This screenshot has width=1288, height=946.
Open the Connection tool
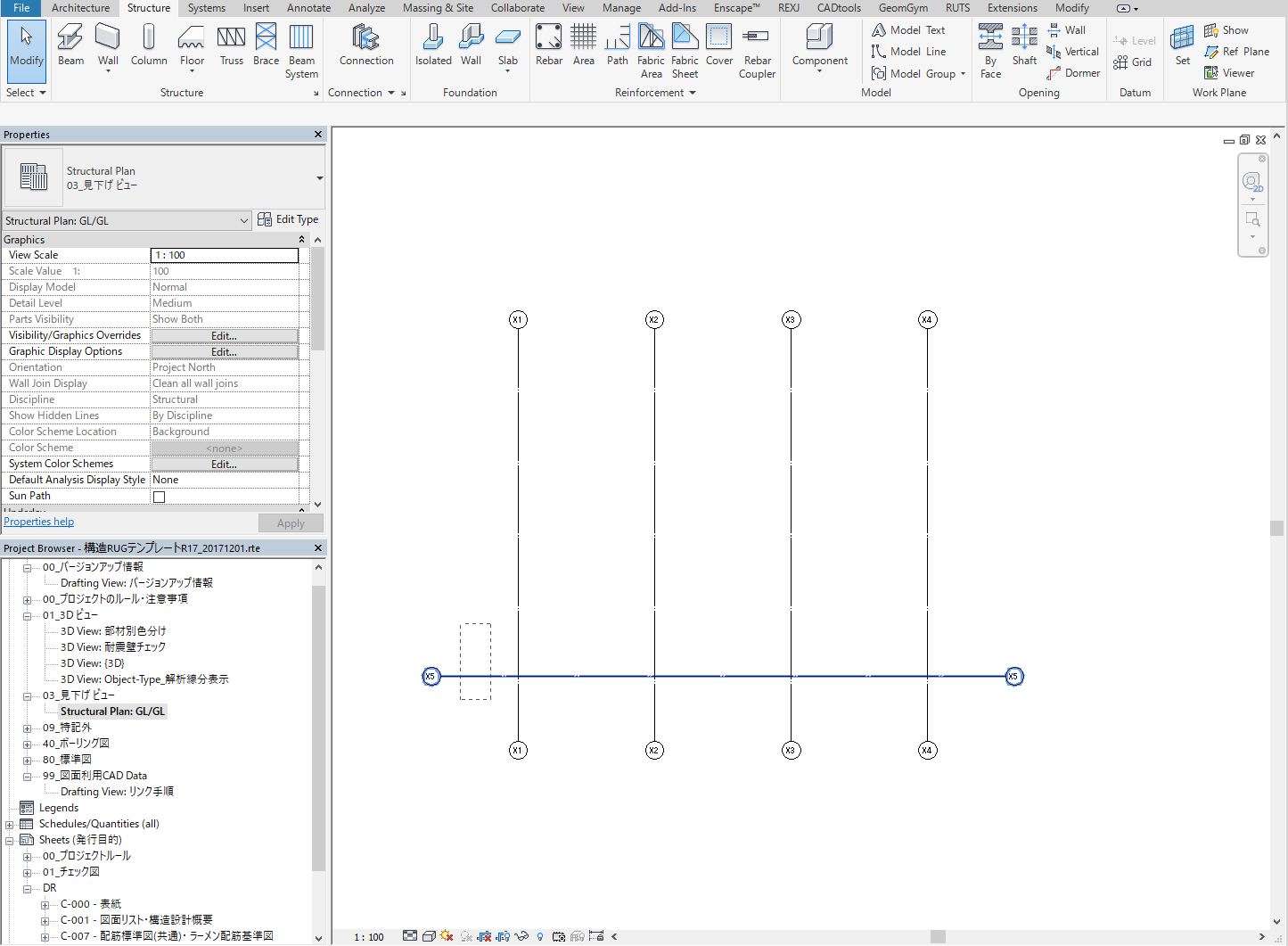(x=366, y=45)
